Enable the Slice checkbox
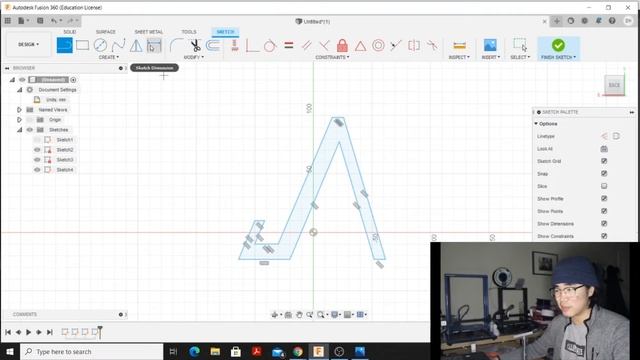 604,186
